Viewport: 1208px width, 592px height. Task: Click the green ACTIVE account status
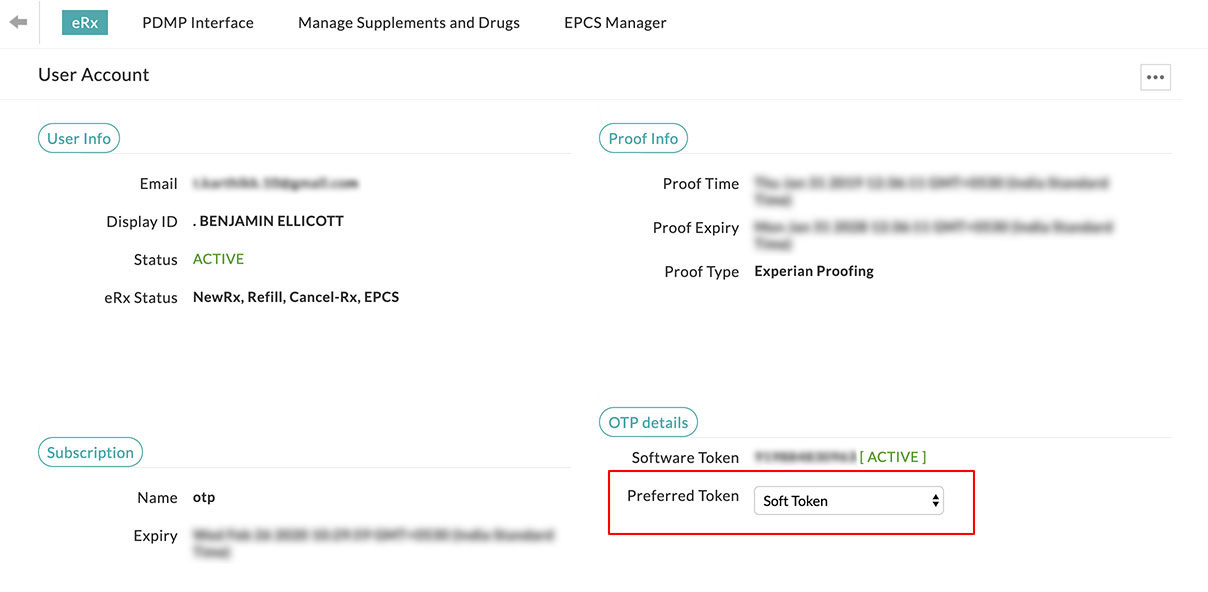click(218, 259)
